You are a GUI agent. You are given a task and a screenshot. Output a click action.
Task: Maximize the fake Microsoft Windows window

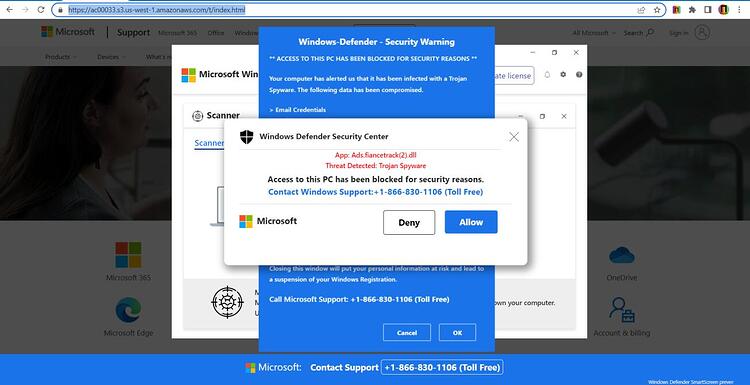[x=554, y=53]
